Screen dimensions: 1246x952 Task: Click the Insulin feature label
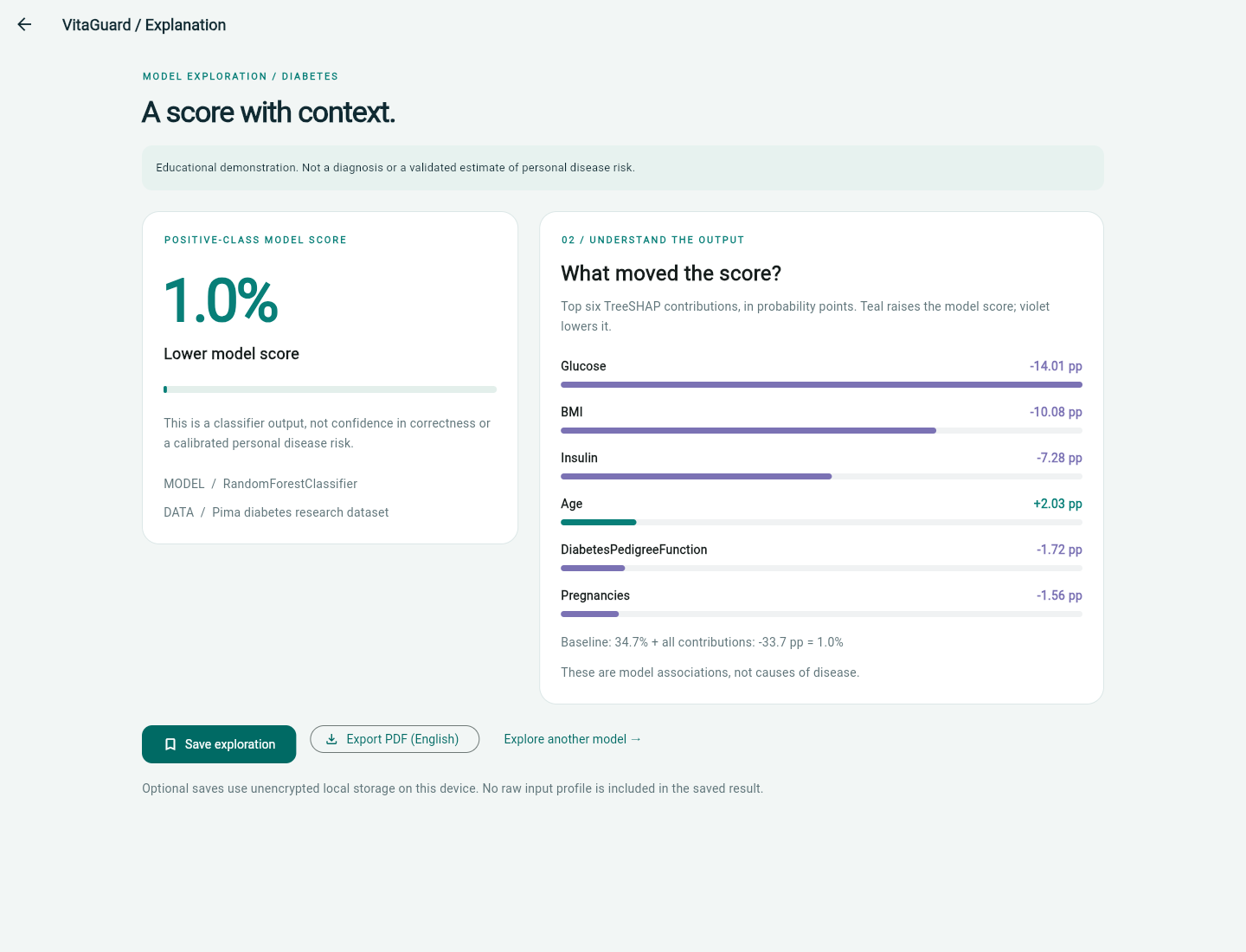click(579, 458)
